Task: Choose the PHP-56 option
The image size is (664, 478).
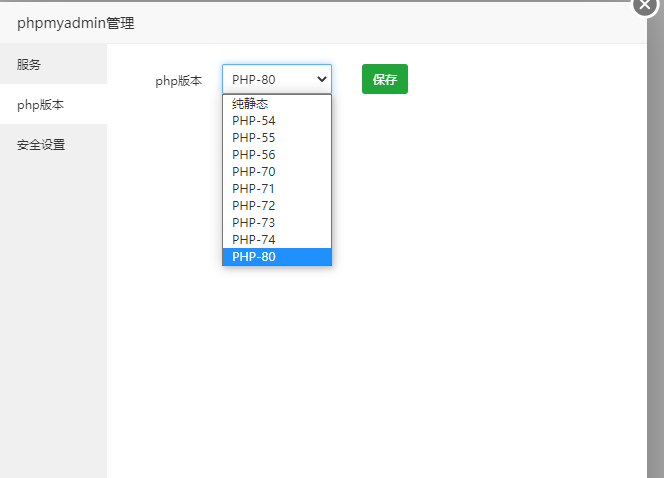Action: 277,155
